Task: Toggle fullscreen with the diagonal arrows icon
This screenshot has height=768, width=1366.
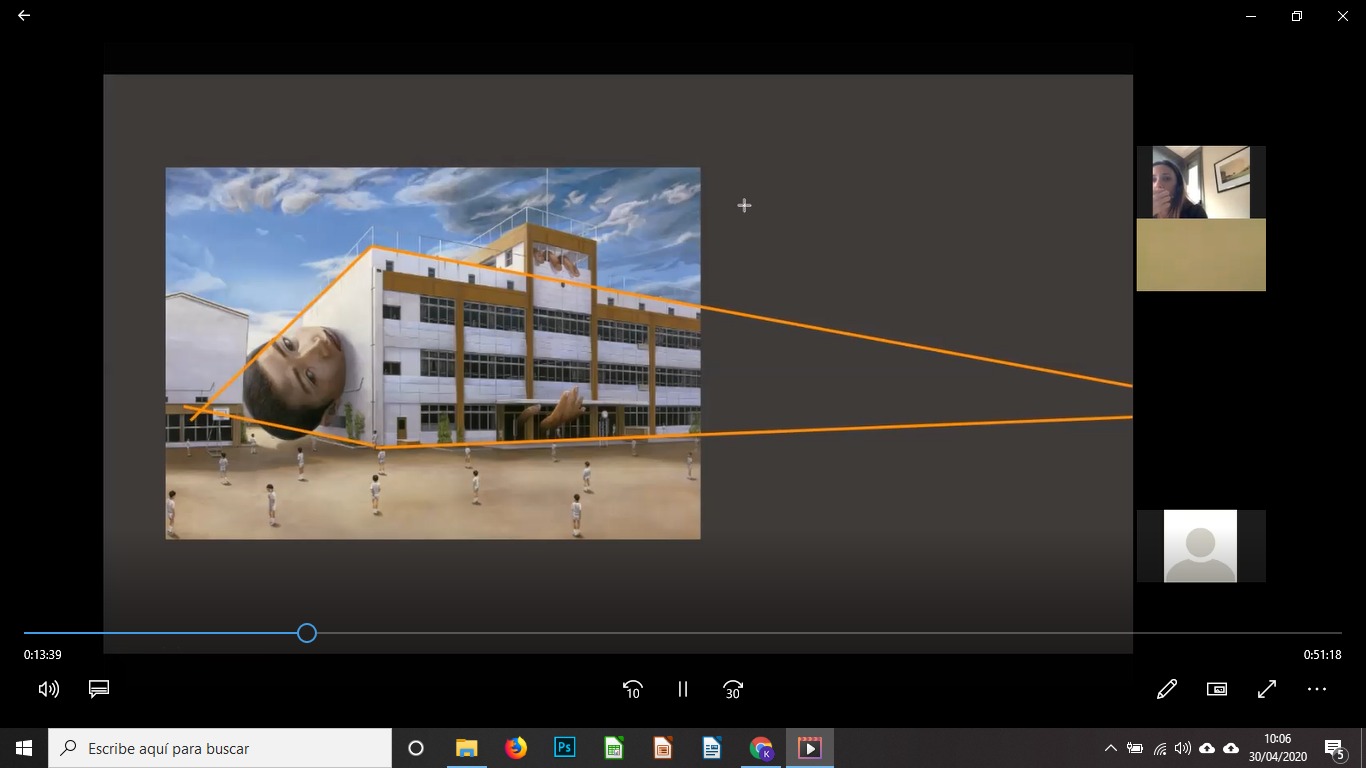Action: point(1266,689)
